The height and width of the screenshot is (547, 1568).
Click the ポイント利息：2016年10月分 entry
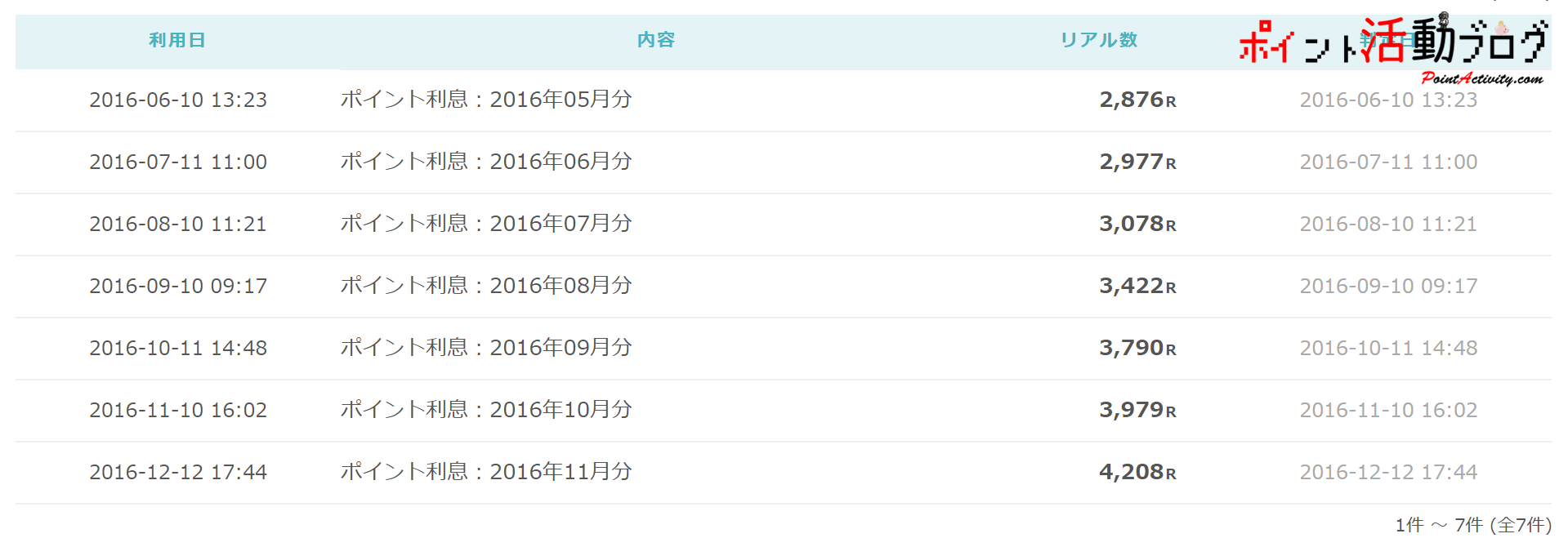486,410
